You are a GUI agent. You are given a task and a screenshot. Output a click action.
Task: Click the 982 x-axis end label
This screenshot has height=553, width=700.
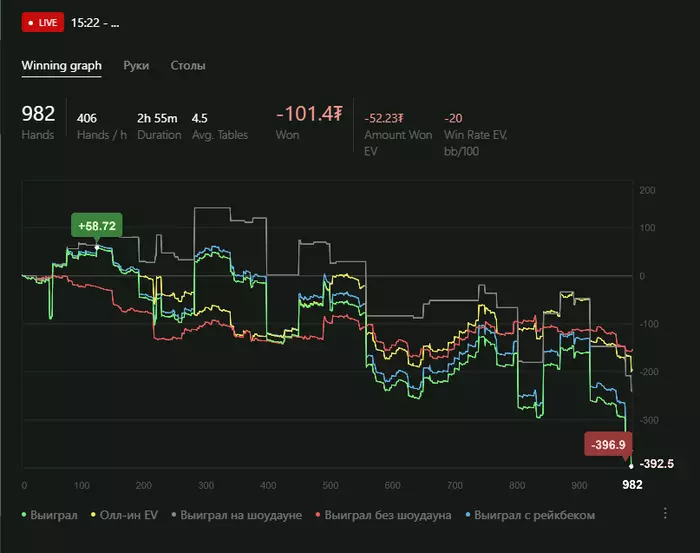632,485
